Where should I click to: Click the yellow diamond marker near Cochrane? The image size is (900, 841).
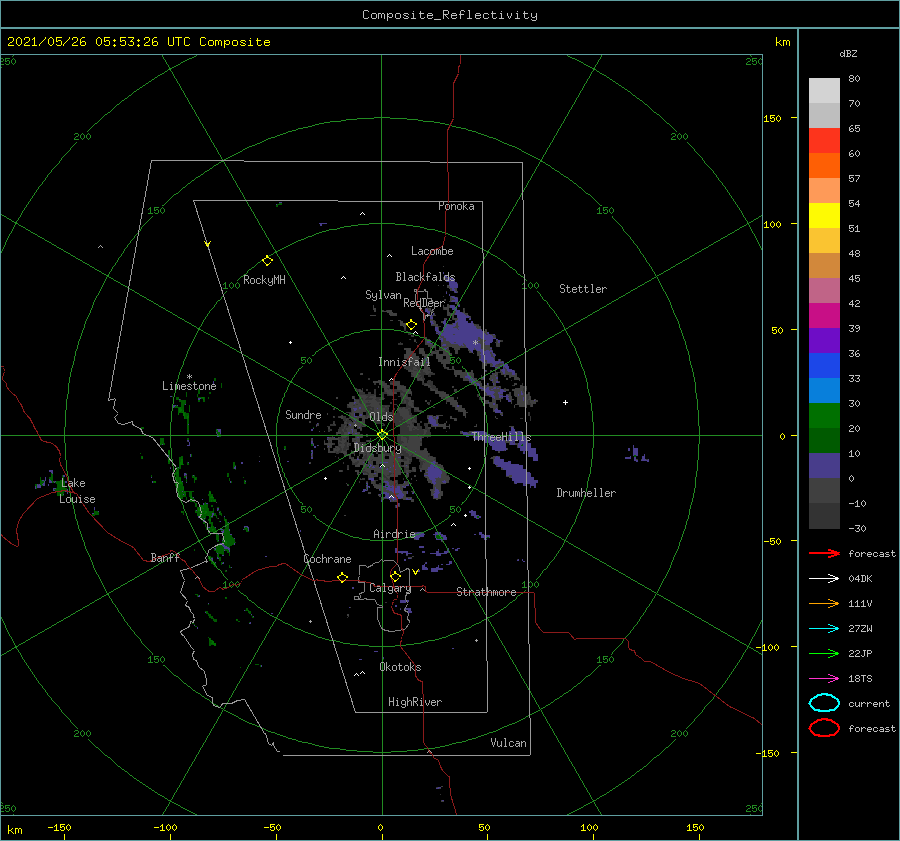pos(342,577)
